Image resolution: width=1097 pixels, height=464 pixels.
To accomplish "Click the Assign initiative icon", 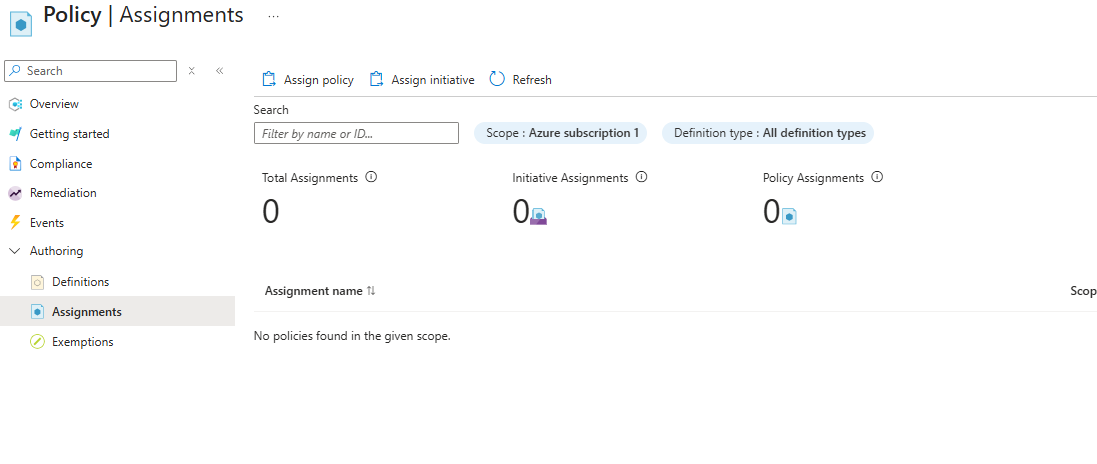I will [376, 79].
